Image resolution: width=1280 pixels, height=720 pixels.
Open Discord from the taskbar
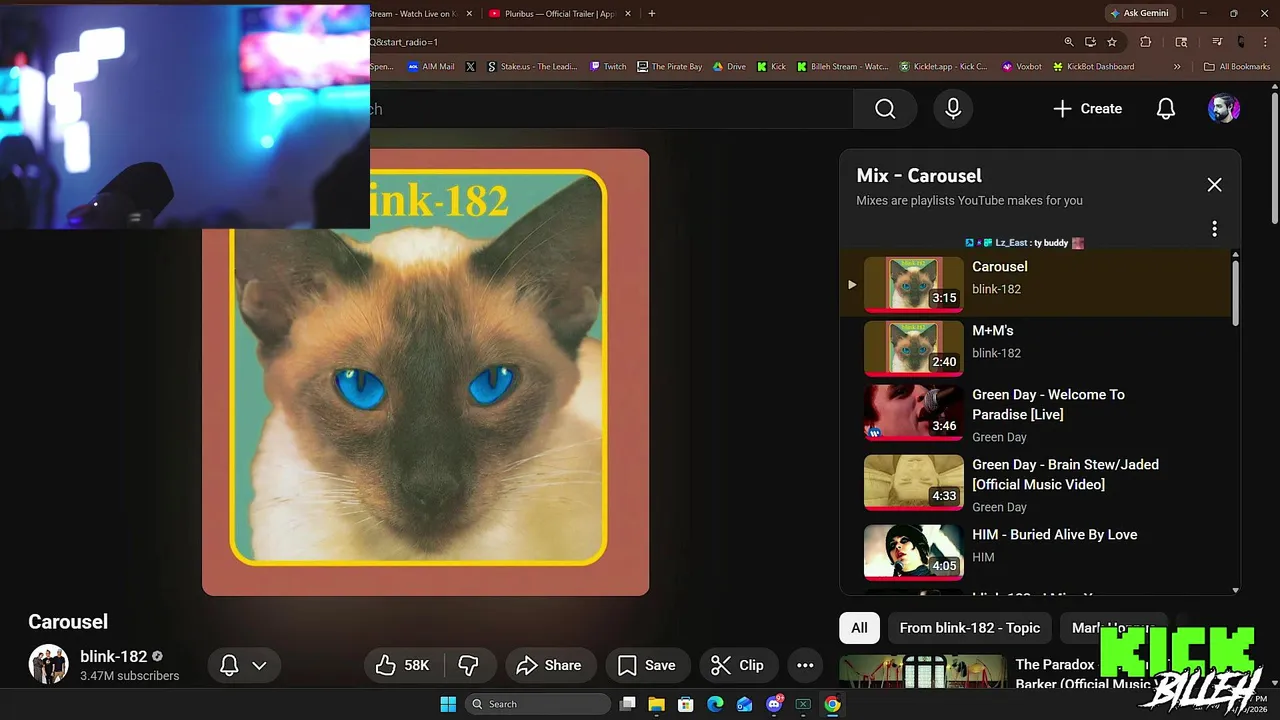(x=774, y=704)
